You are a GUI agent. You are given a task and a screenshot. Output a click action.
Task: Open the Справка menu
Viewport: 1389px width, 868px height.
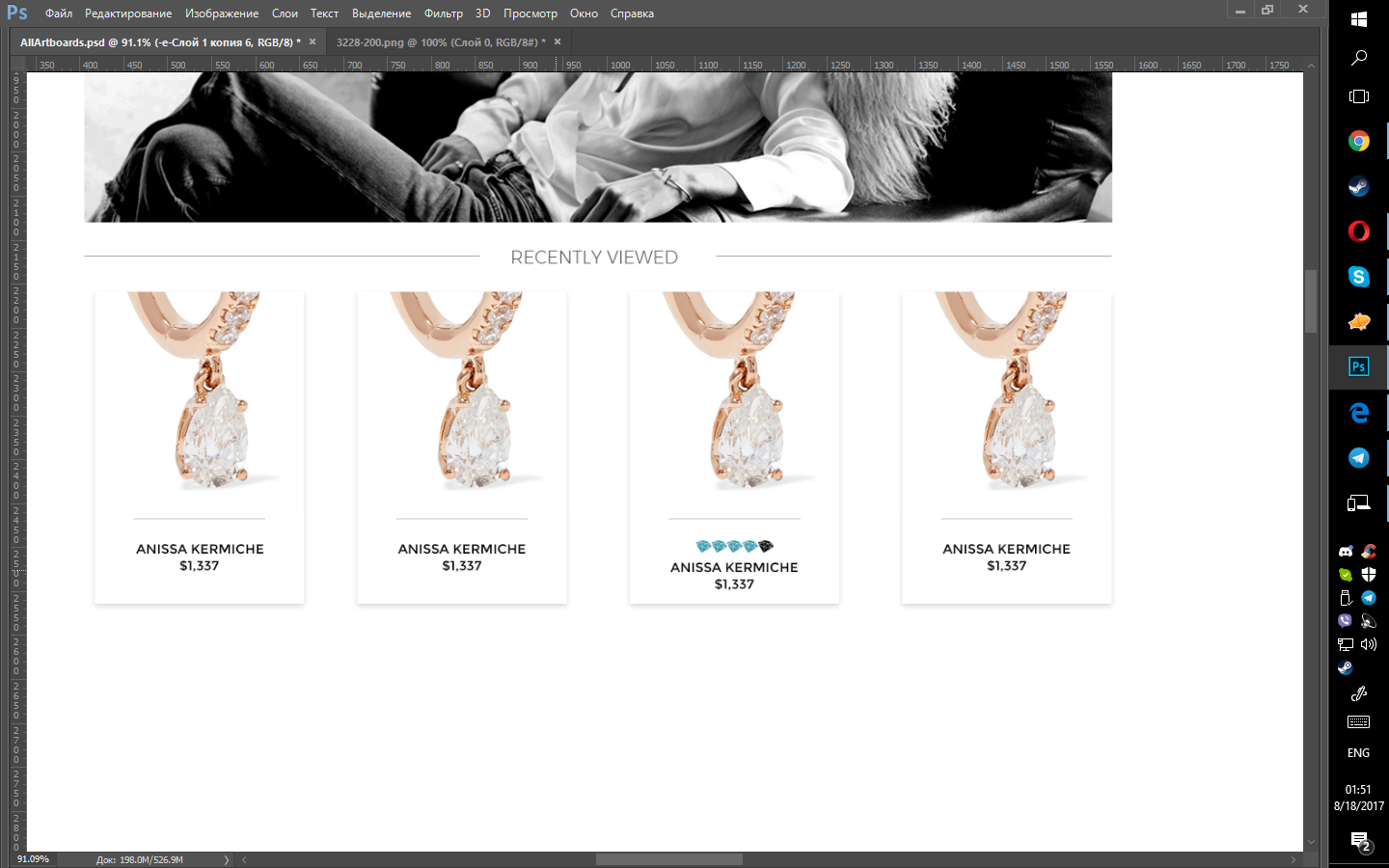click(x=632, y=14)
